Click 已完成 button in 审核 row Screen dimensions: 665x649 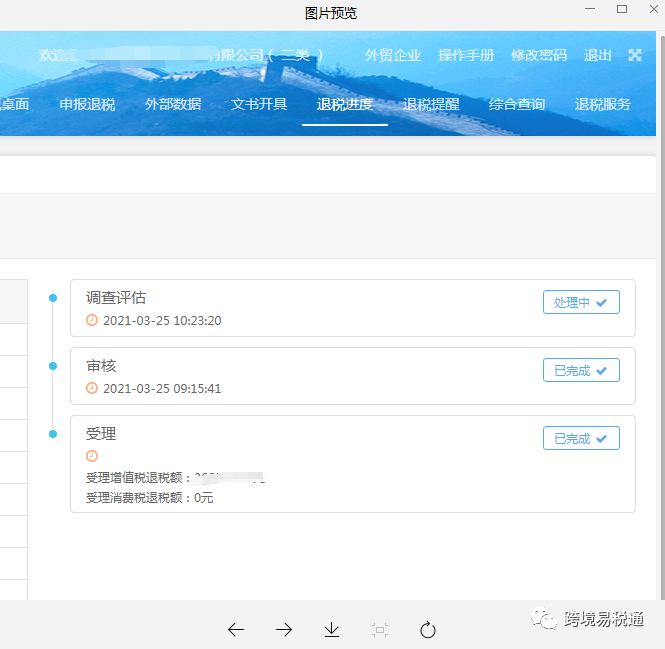[x=581, y=370]
